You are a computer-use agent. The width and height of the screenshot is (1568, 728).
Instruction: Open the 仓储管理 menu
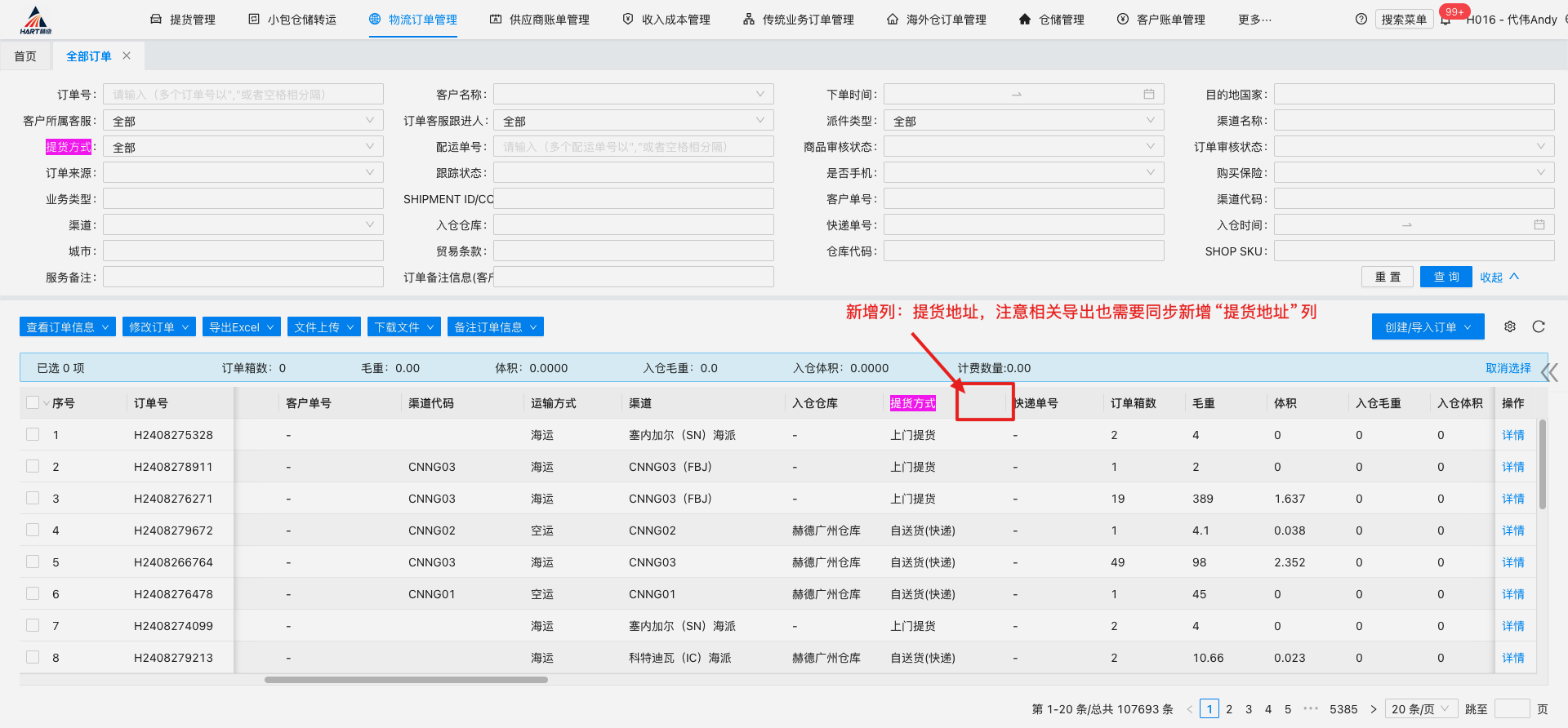1052,20
